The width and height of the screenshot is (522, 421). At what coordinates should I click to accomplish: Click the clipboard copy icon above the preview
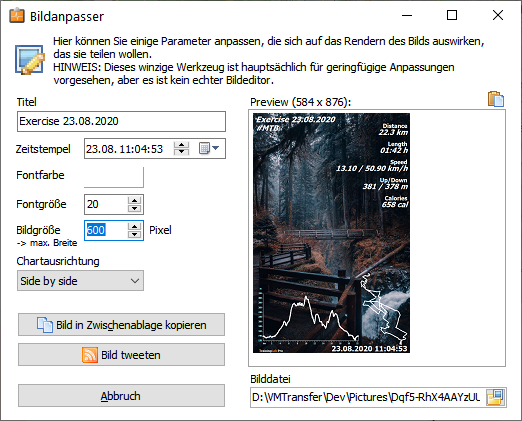[x=496, y=99]
